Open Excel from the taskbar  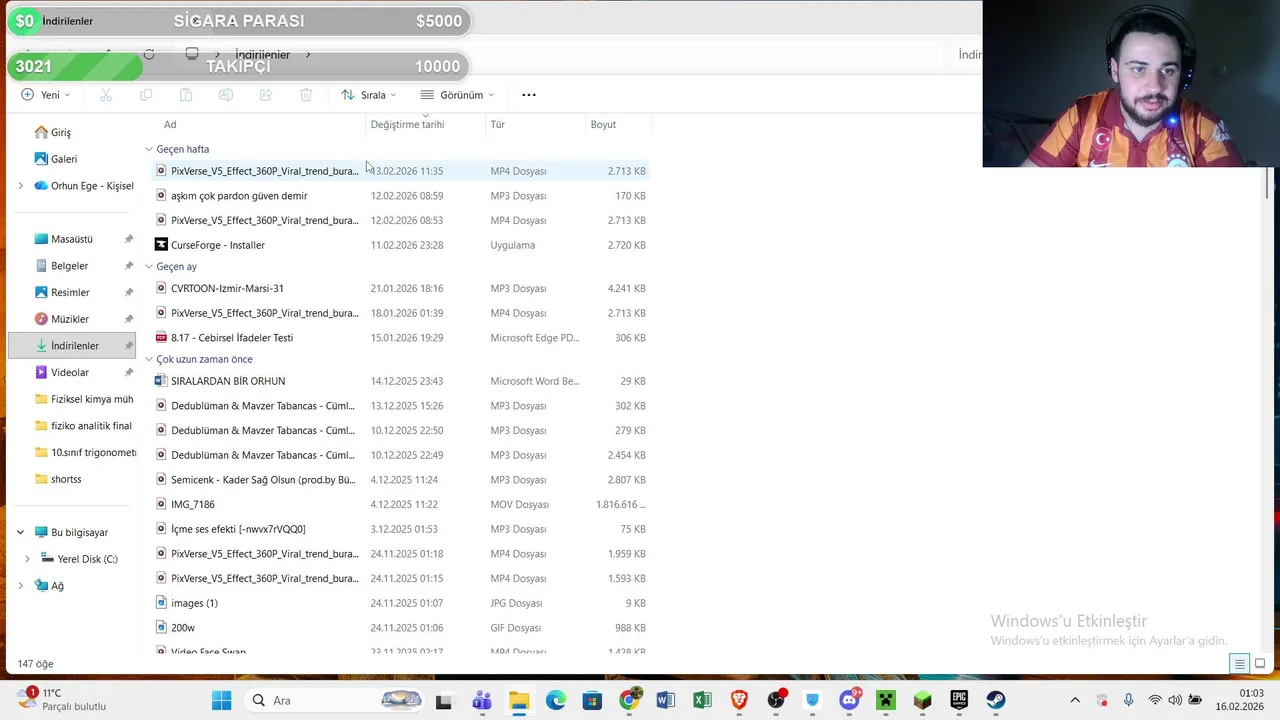coord(703,700)
